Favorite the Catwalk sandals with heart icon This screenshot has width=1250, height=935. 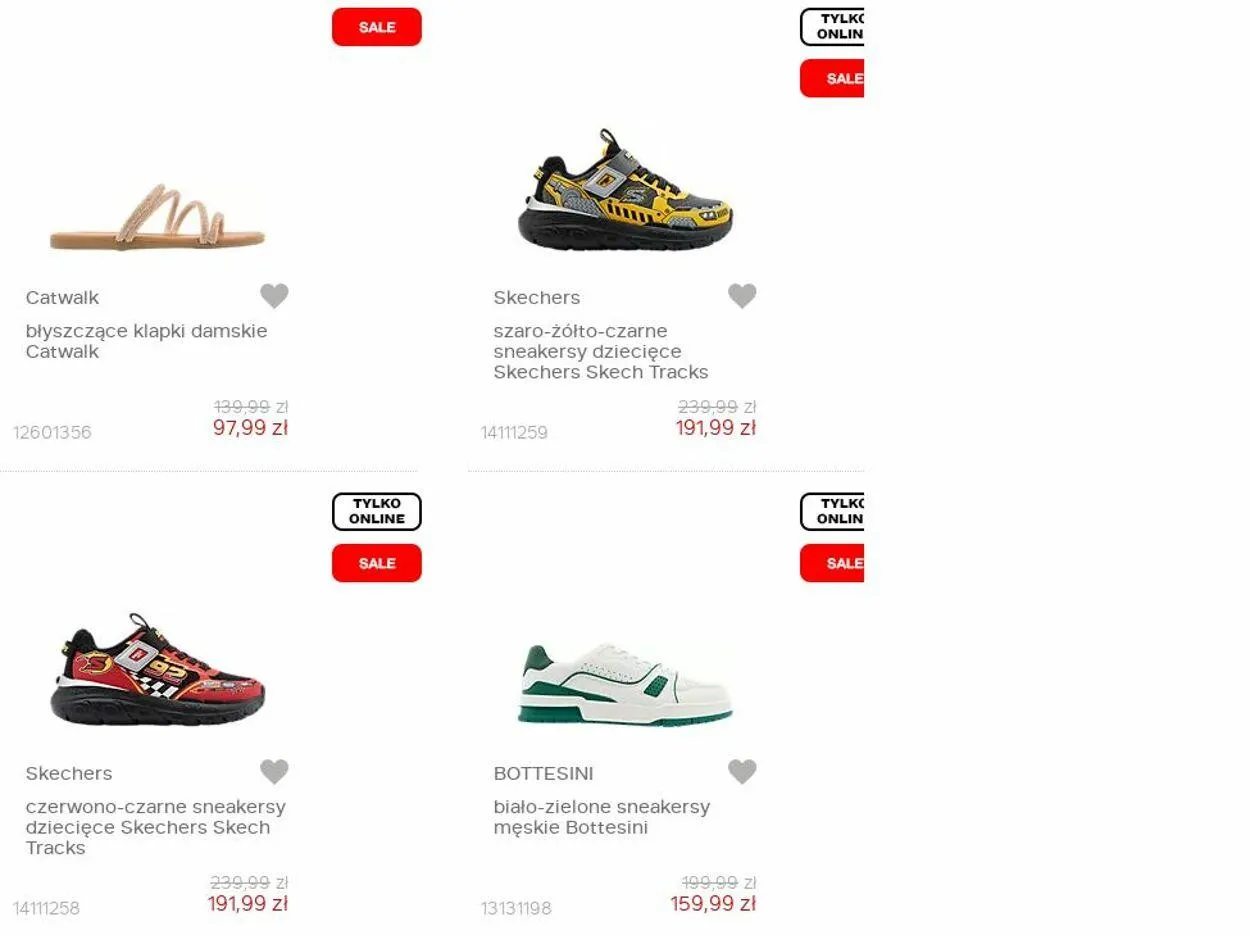point(274,296)
